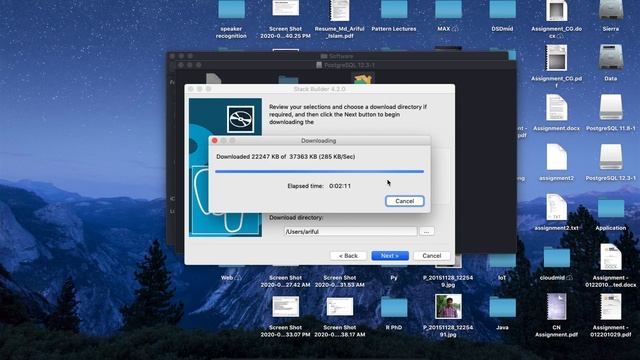This screenshot has height=360, width=640.
Task: Open the IoT folder
Action: click(502, 261)
